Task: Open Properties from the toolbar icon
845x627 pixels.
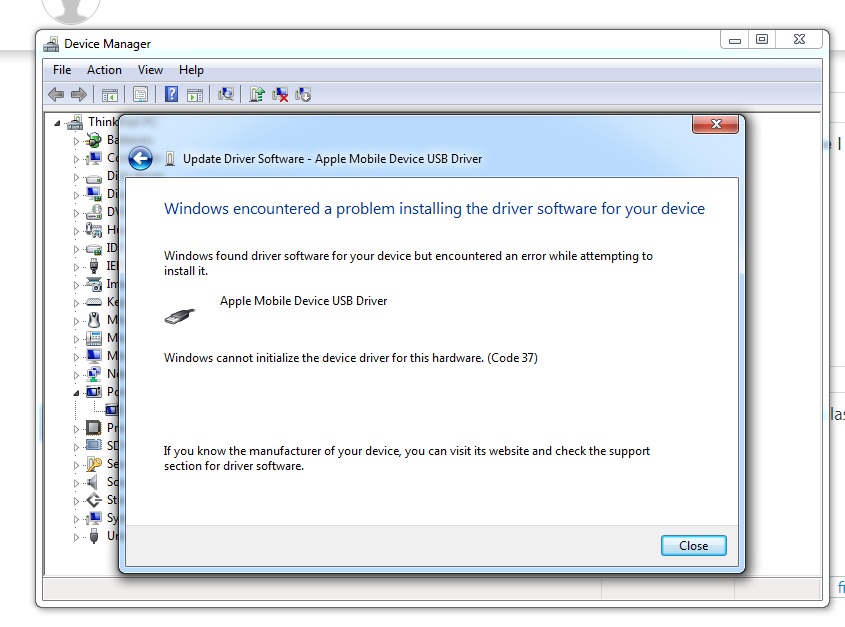Action: [141, 95]
